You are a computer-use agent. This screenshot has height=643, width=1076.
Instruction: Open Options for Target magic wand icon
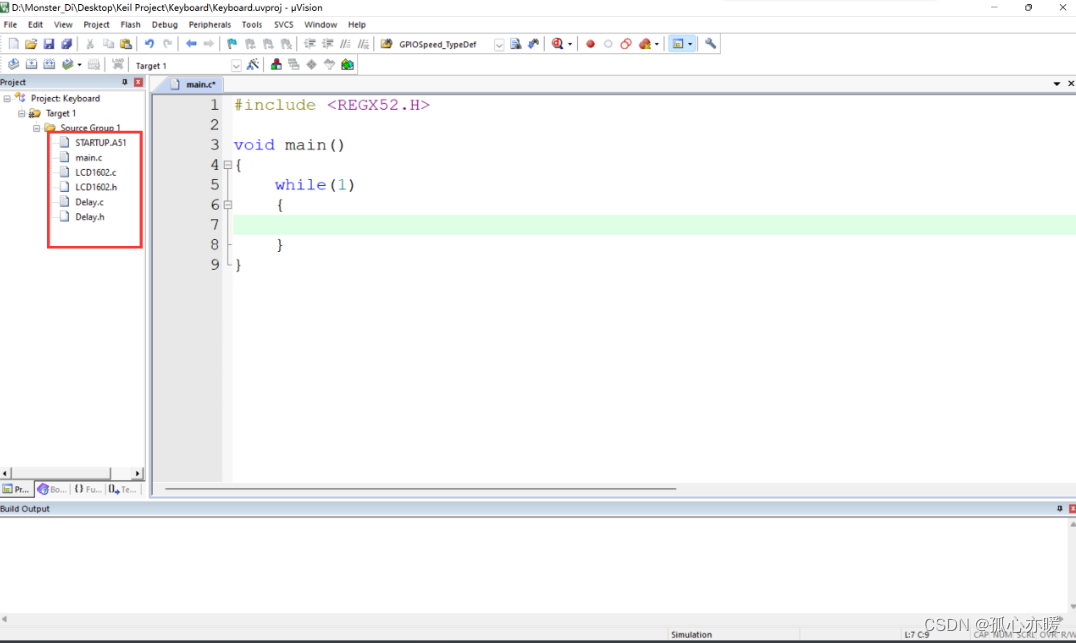(x=253, y=65)
